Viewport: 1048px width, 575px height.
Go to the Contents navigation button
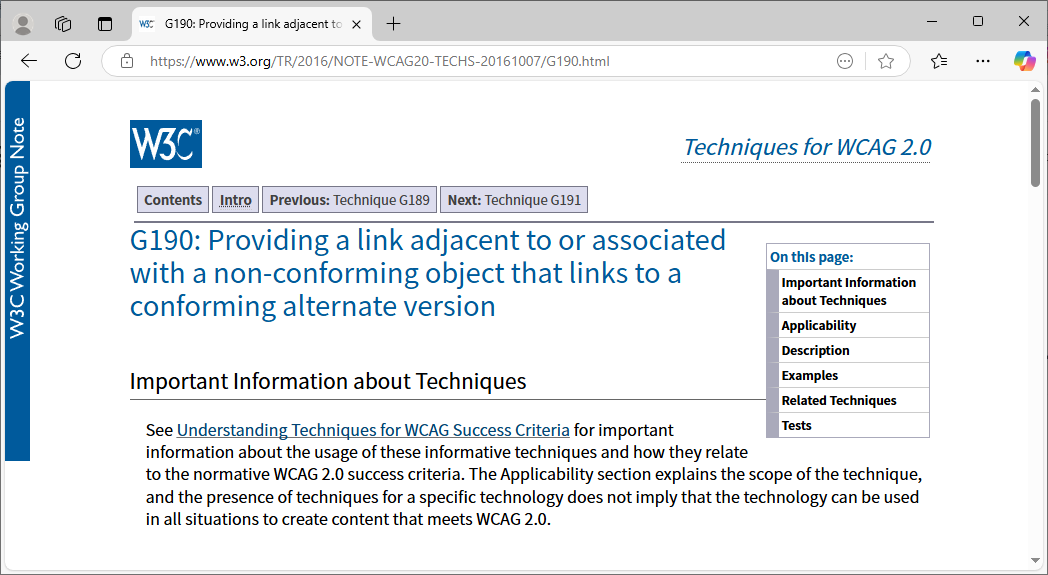[x=173, y=200]
